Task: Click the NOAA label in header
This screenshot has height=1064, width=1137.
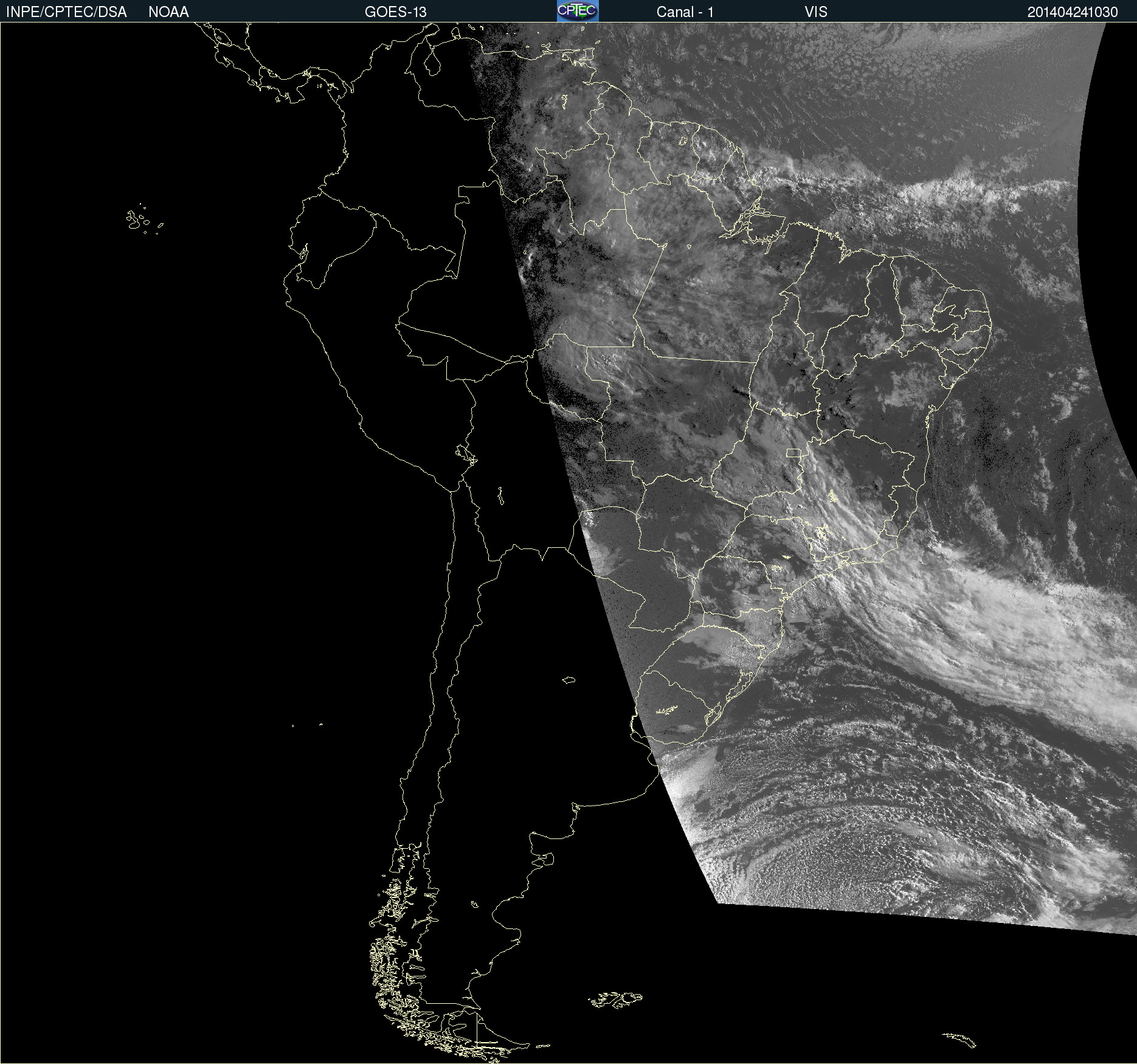Action: [168, 12]
